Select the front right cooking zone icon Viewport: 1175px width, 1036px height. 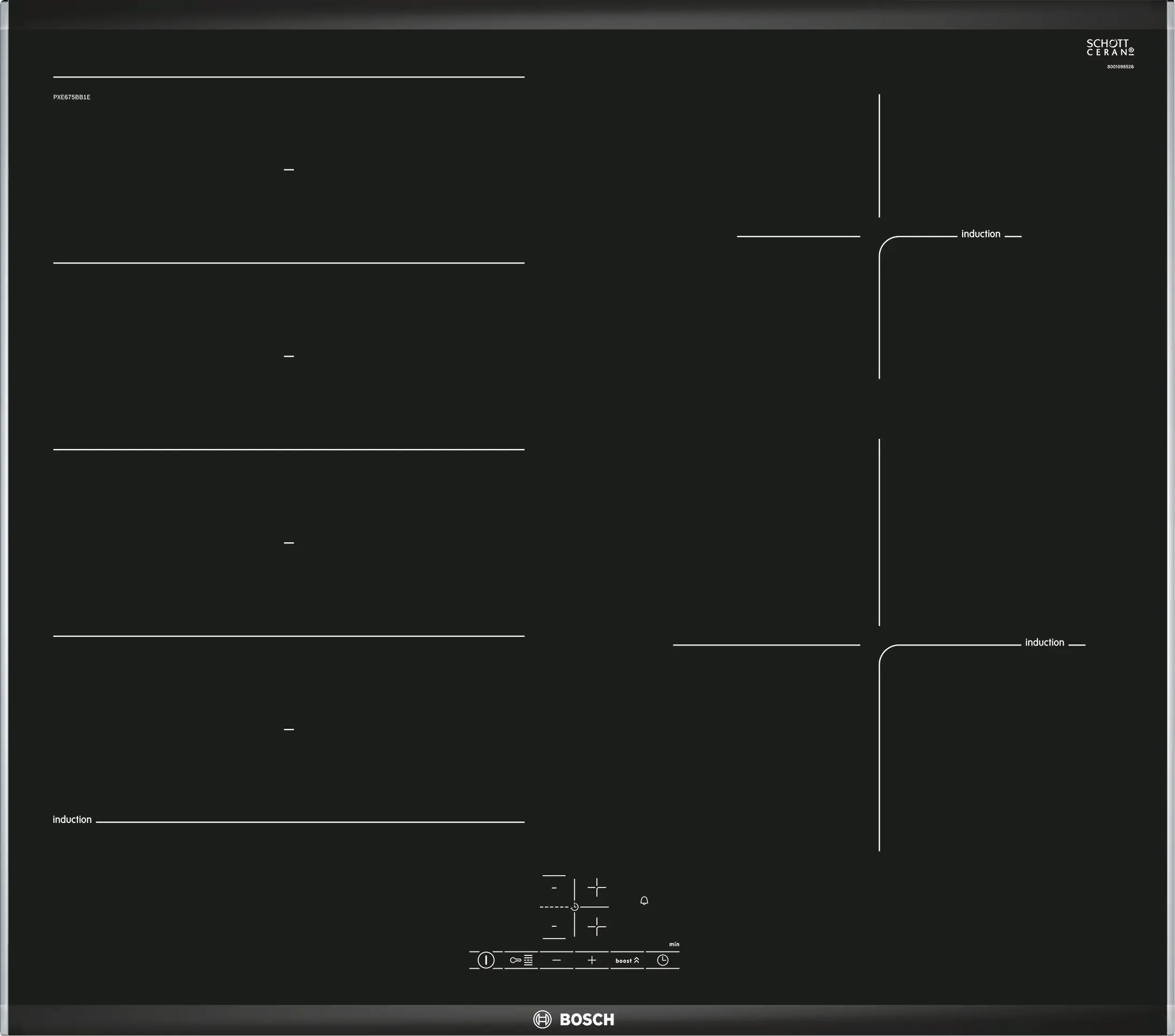click(597, 927)
